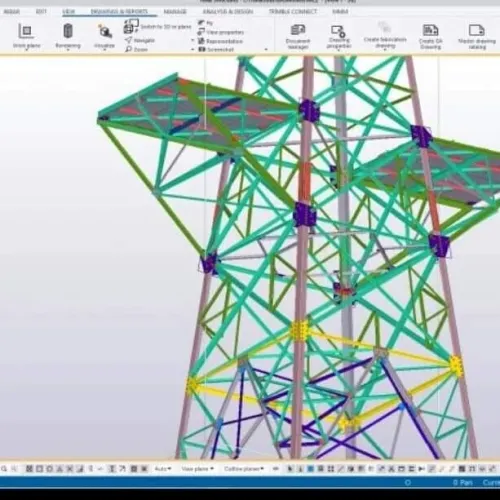Click the search magnifier in bottom toolbar

click(x=4, y=469)
